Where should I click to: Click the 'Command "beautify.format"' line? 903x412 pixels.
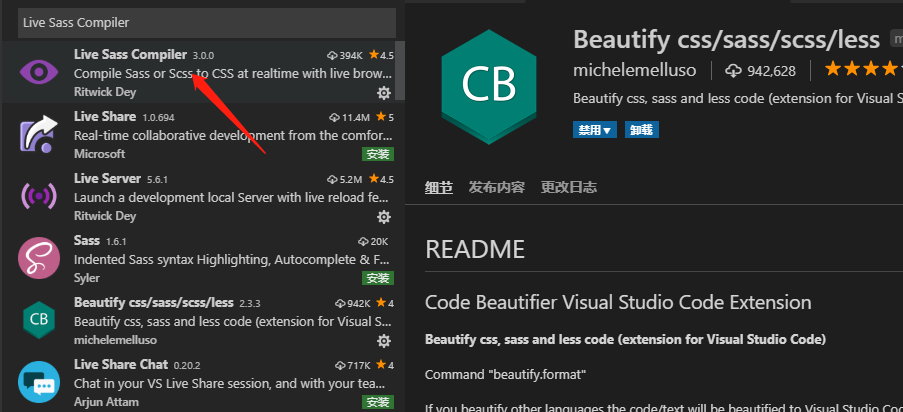505,375
